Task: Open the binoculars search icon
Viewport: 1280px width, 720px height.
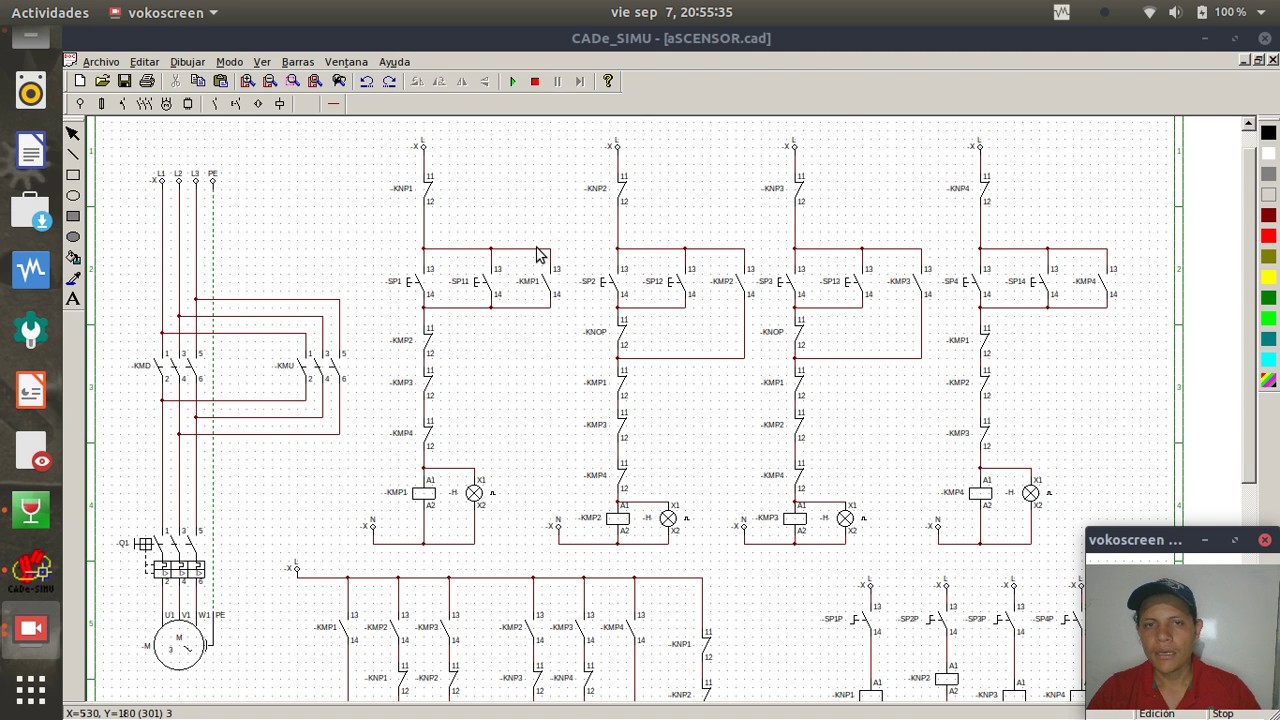Action: [x=338, y=81]
